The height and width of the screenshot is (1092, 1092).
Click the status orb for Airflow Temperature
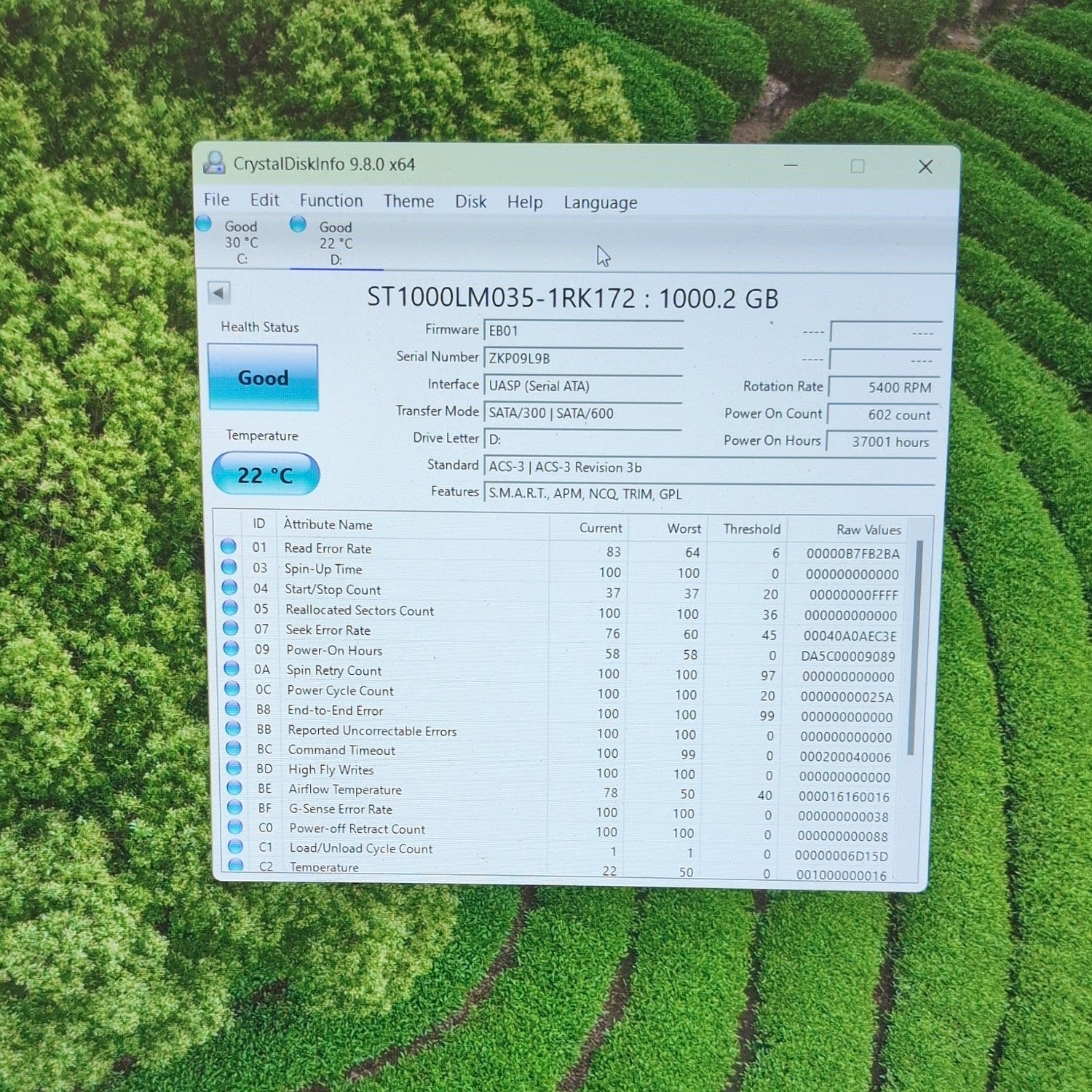coord(234,787)
